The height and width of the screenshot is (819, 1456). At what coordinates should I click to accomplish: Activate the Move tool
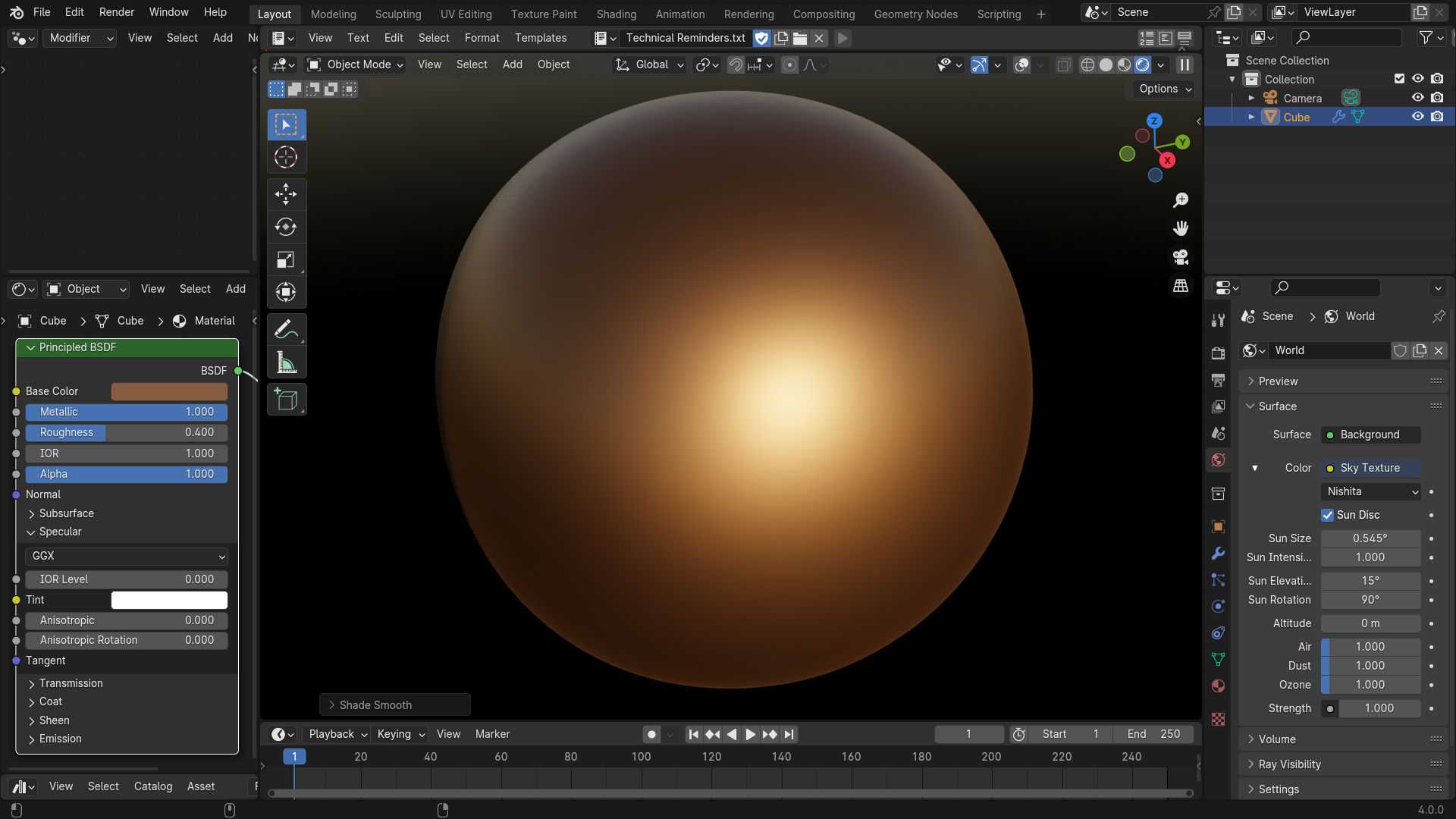[286, 194]
